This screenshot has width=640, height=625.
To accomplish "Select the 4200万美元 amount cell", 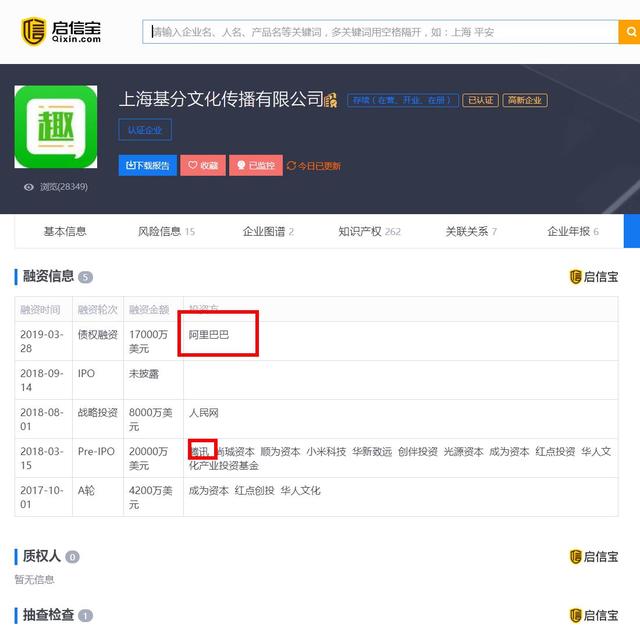I will 151,497.
